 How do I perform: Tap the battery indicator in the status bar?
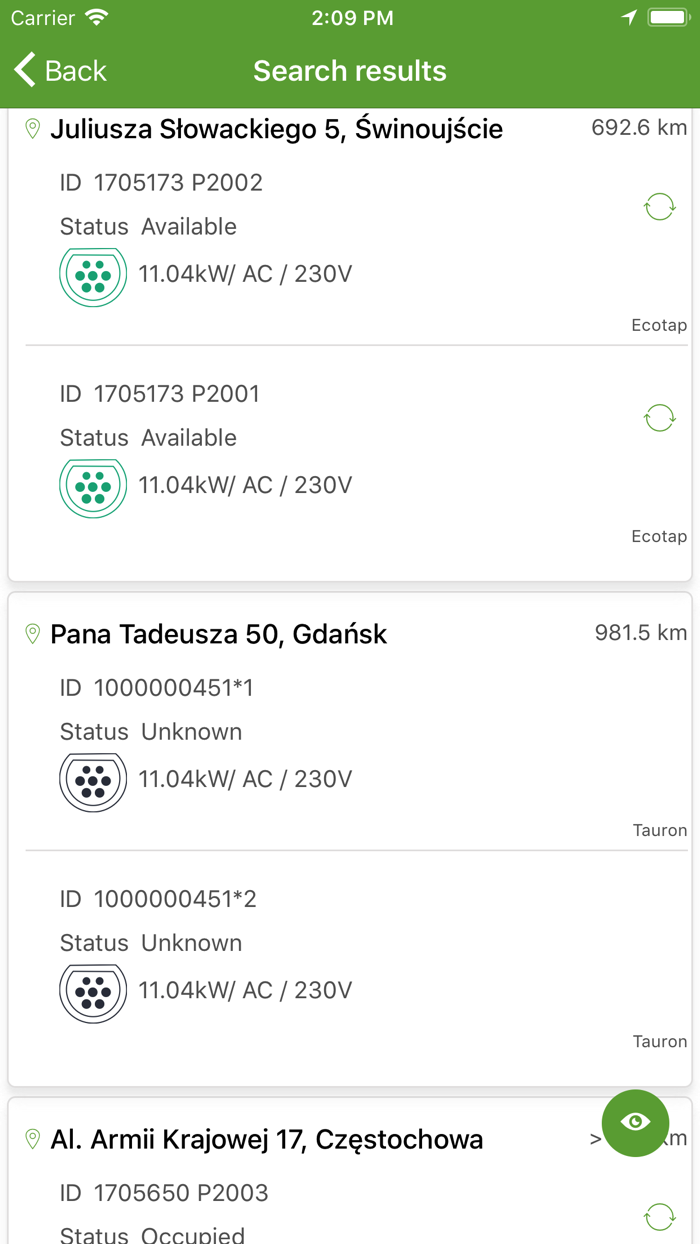point(666,16)
